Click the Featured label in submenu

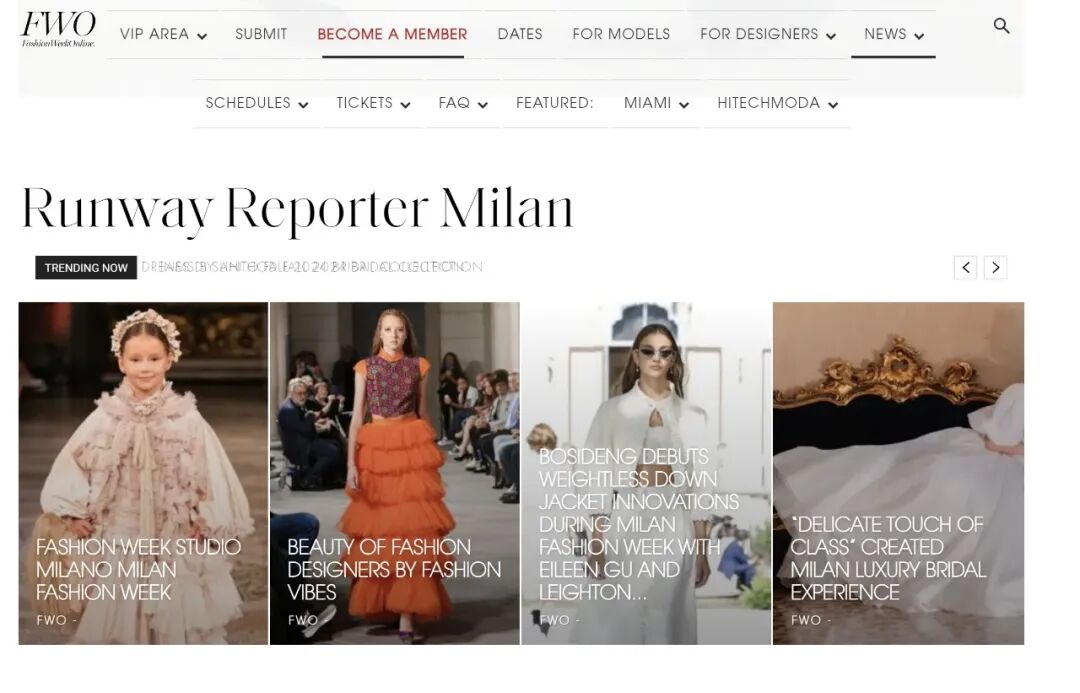click(x=554, y=103)
